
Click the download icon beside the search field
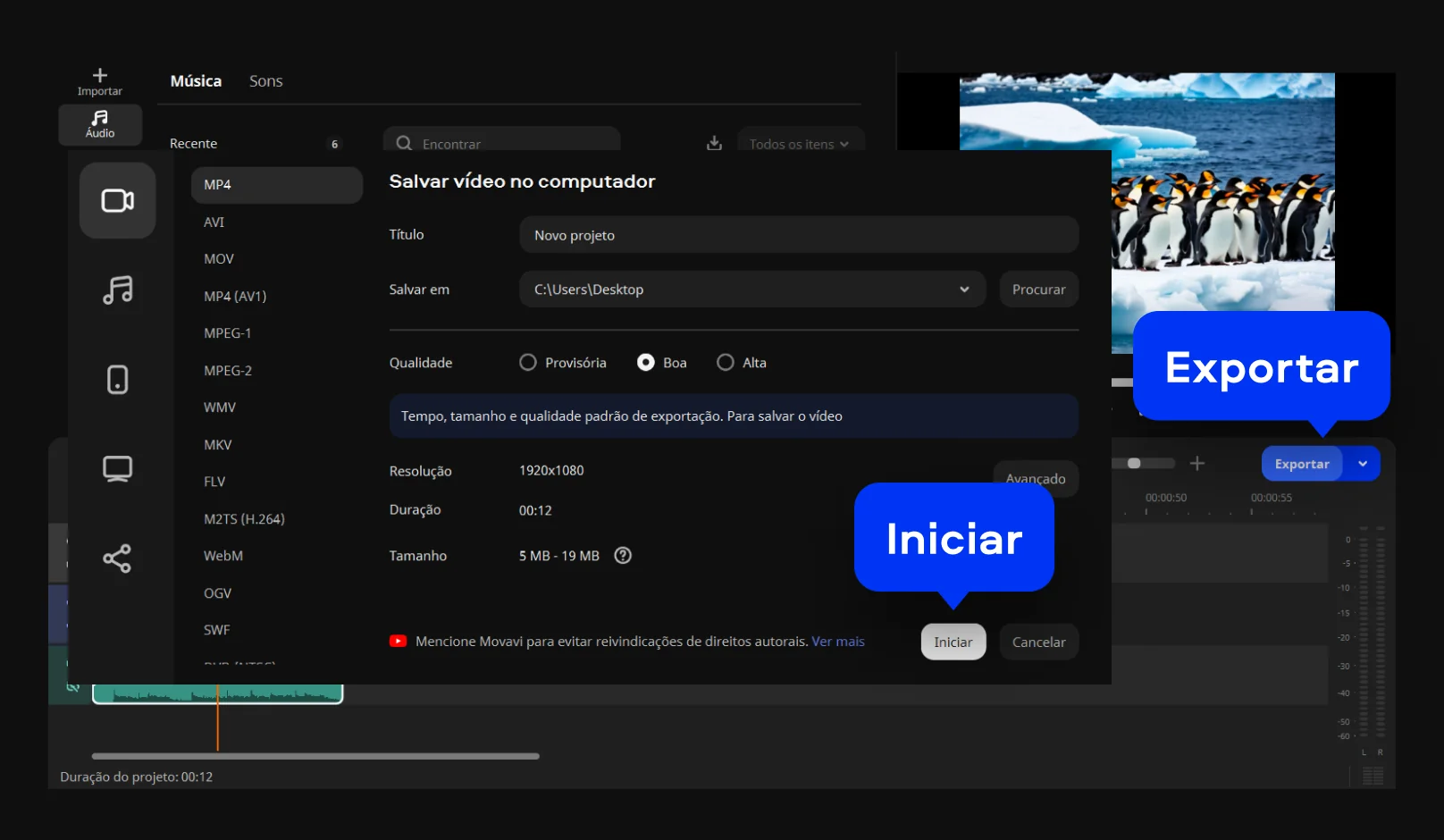click(714, 143)
